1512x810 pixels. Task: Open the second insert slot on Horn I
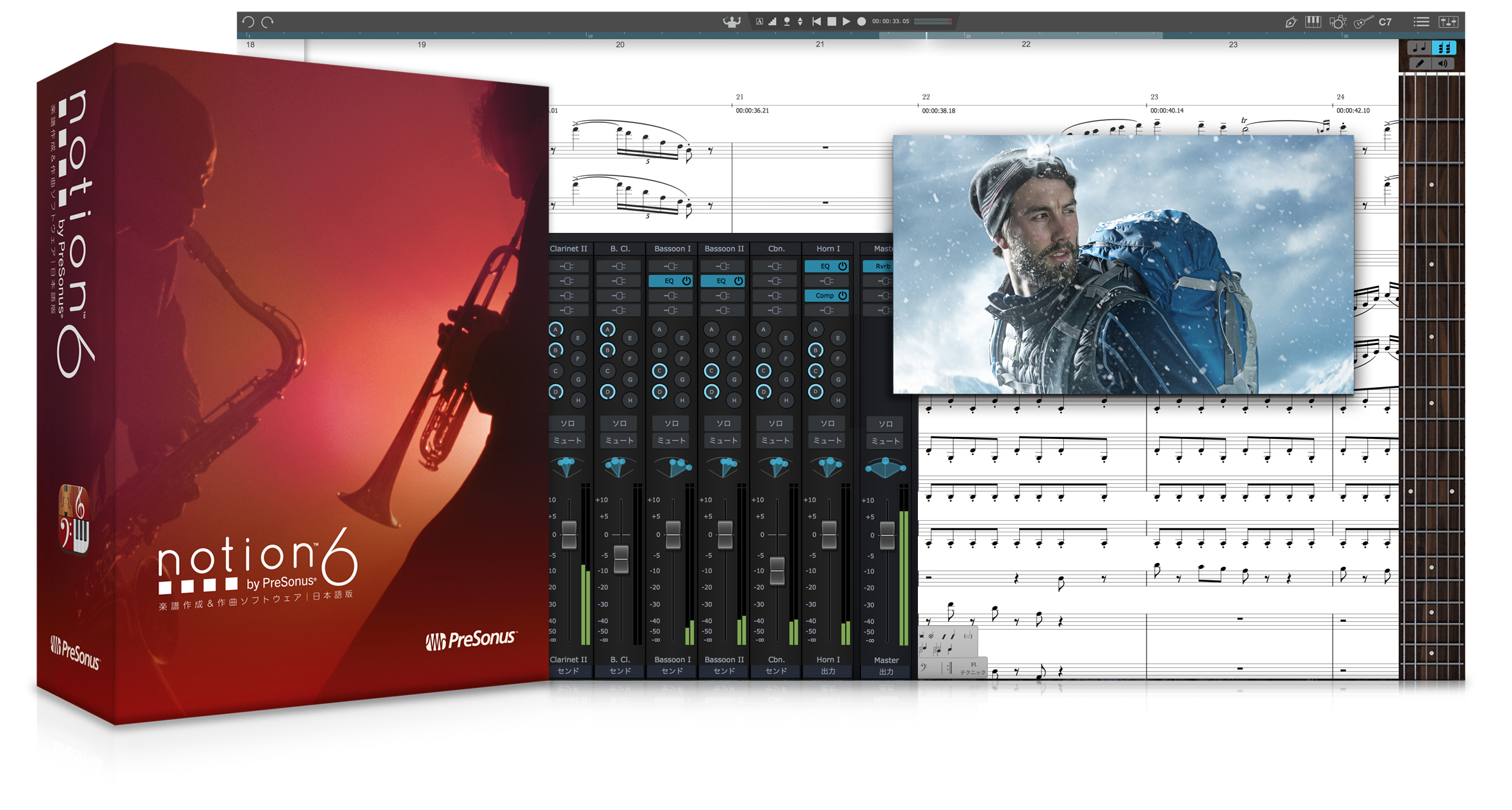827,281
